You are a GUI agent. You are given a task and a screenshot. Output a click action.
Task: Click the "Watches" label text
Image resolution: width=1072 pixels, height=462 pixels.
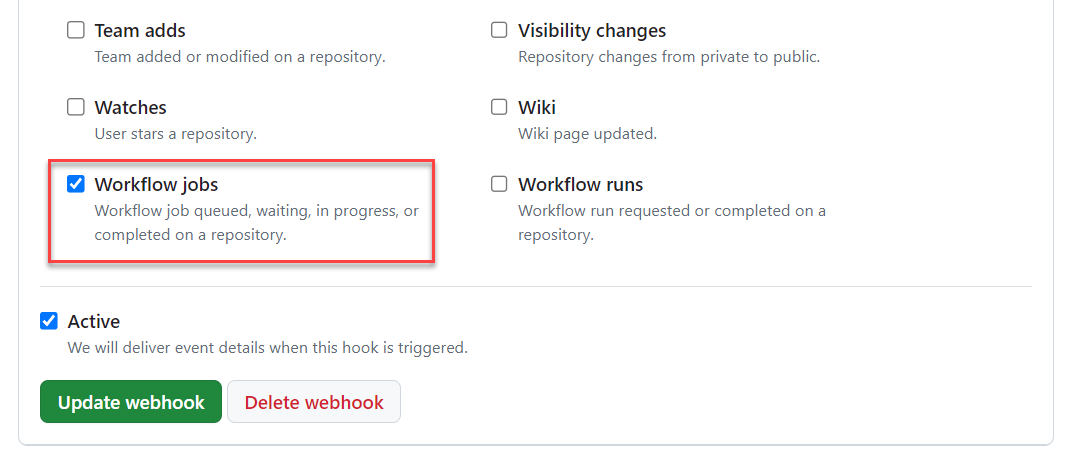pos(130,108)
